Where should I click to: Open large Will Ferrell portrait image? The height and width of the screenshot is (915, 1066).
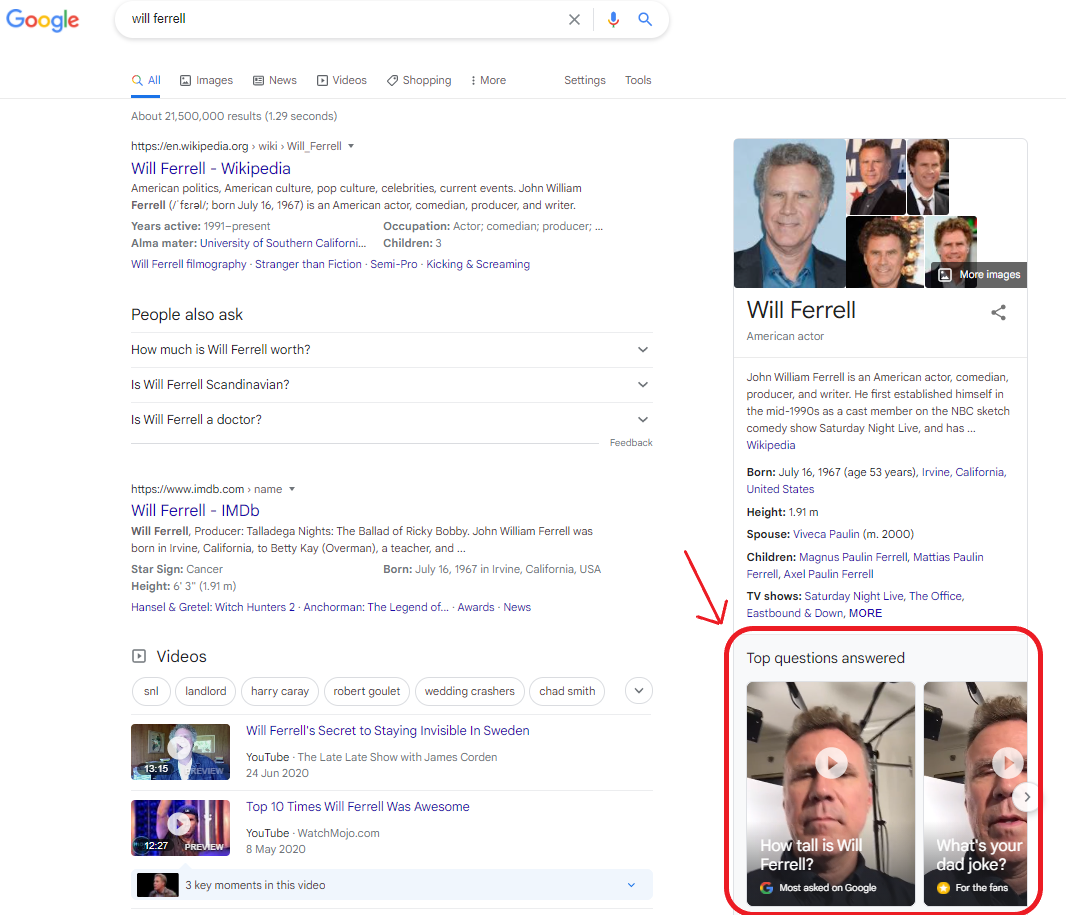pyautogui.click(x=789, y=213)
